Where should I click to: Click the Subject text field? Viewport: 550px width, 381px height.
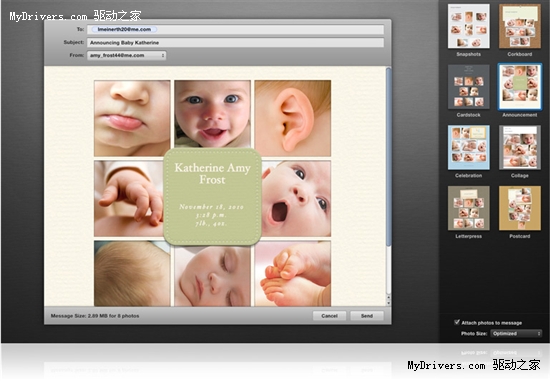tap(235, 42)
